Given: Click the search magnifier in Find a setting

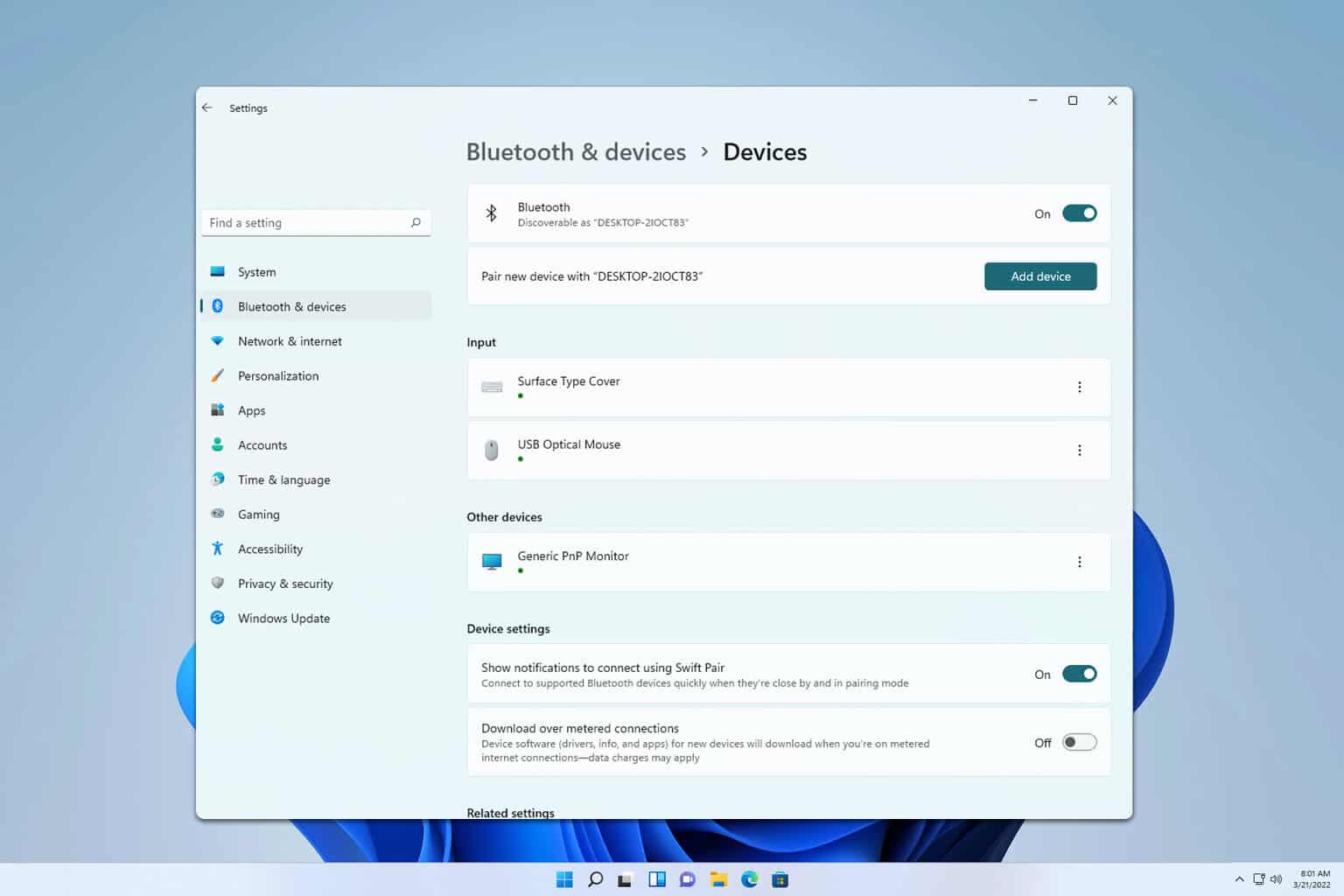Looking at the screenshot, I should coord(416,222).
